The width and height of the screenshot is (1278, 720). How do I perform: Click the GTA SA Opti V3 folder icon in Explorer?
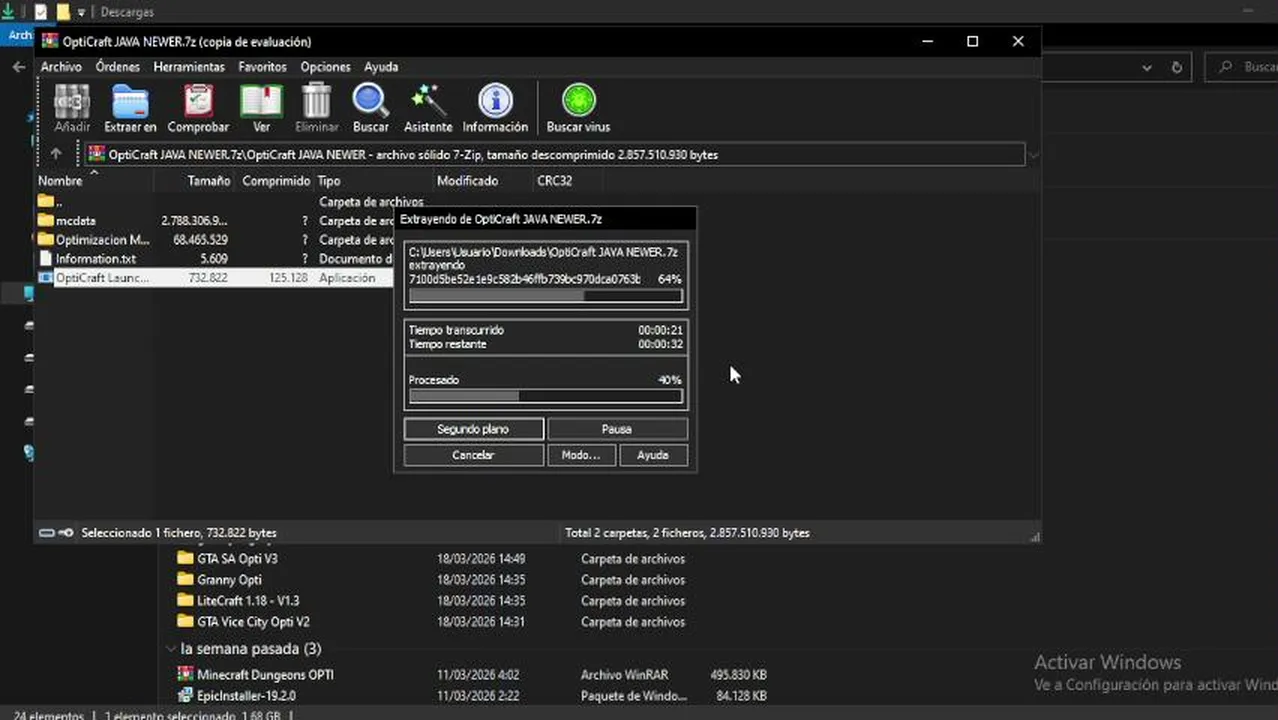coord(185,558)
